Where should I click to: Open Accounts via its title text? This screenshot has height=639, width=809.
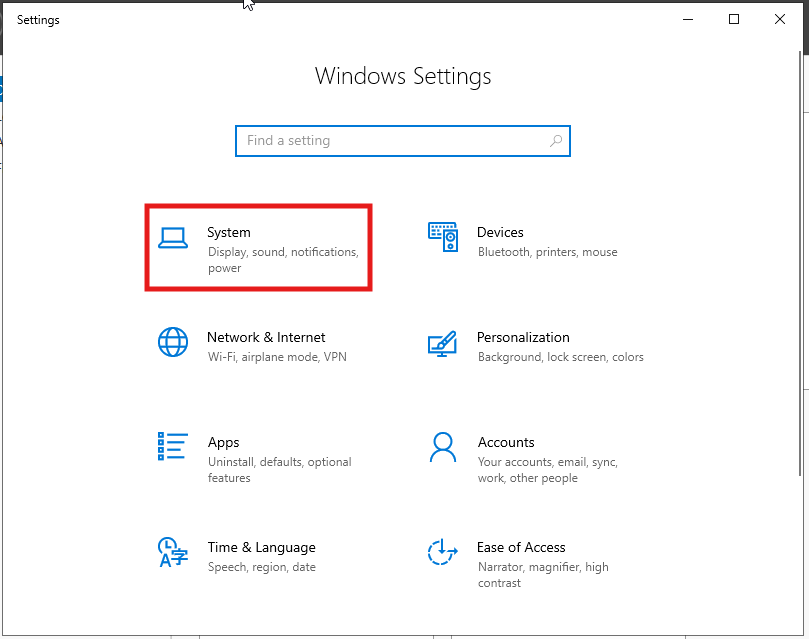click(506, 442)
